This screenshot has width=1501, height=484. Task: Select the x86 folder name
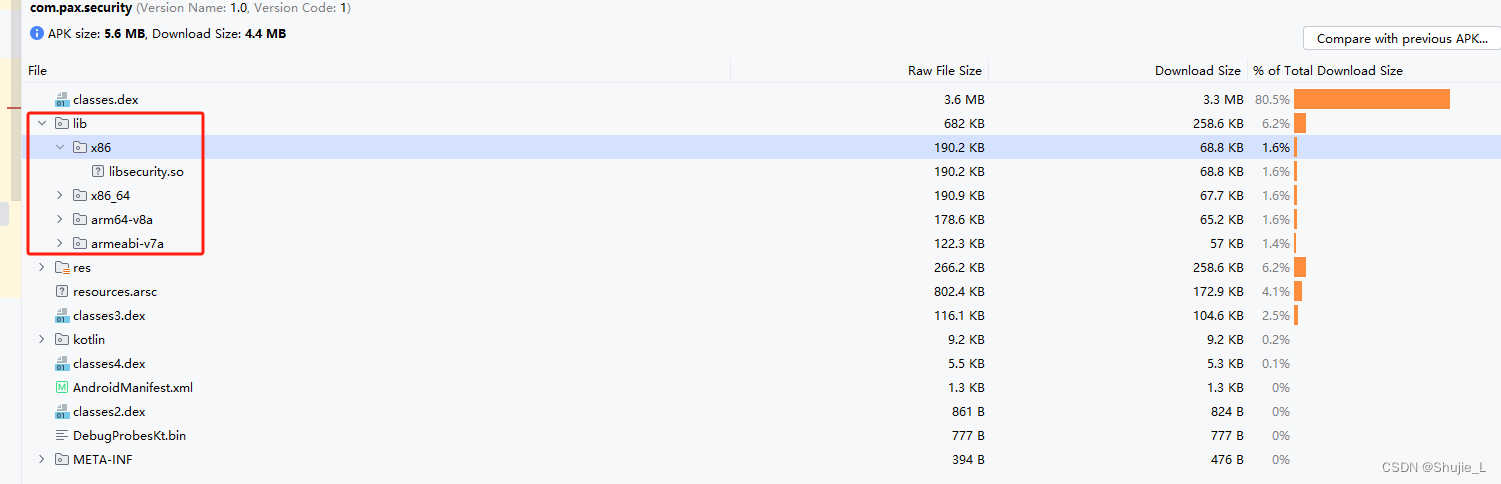(101, 148)
